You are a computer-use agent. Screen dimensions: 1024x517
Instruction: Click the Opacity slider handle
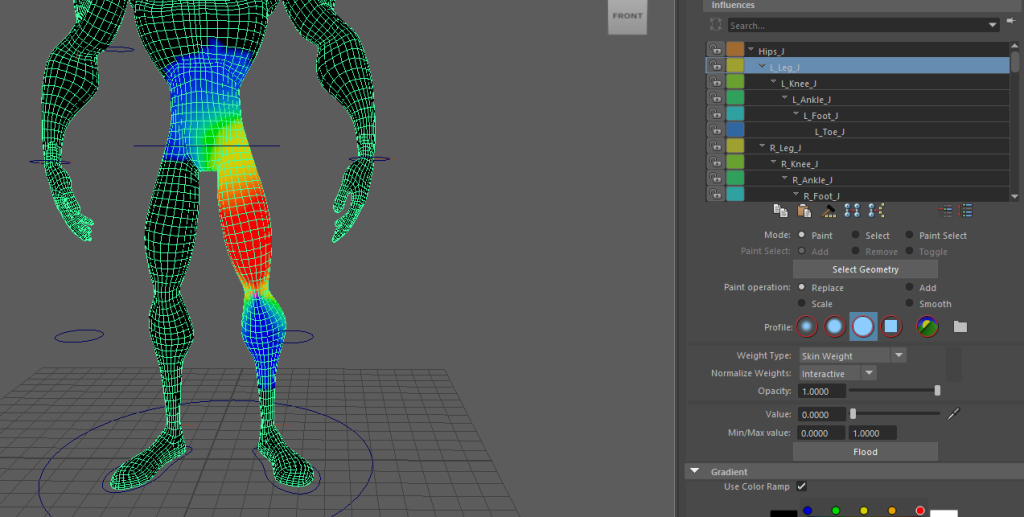pyautogui.click(x=937, y=391)
